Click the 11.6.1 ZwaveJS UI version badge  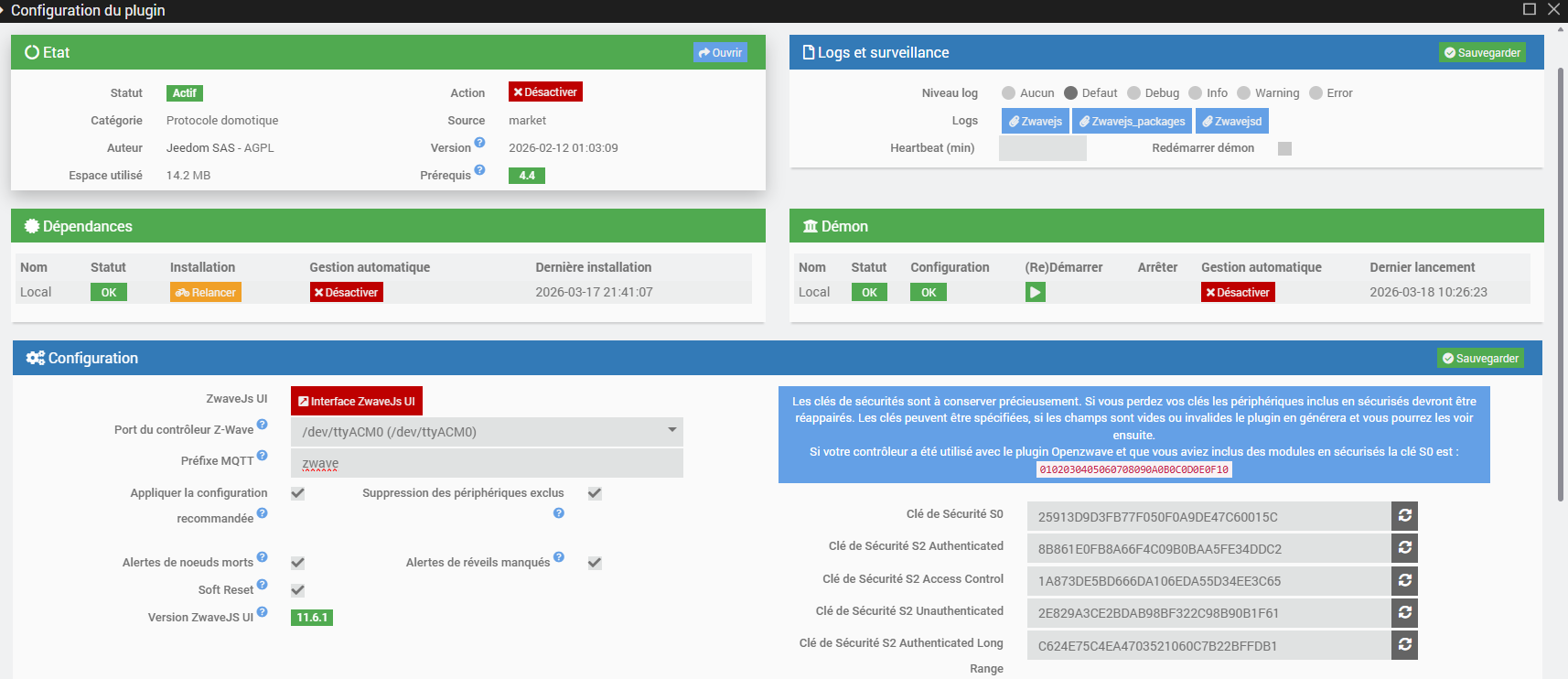(x=312, y=618)
